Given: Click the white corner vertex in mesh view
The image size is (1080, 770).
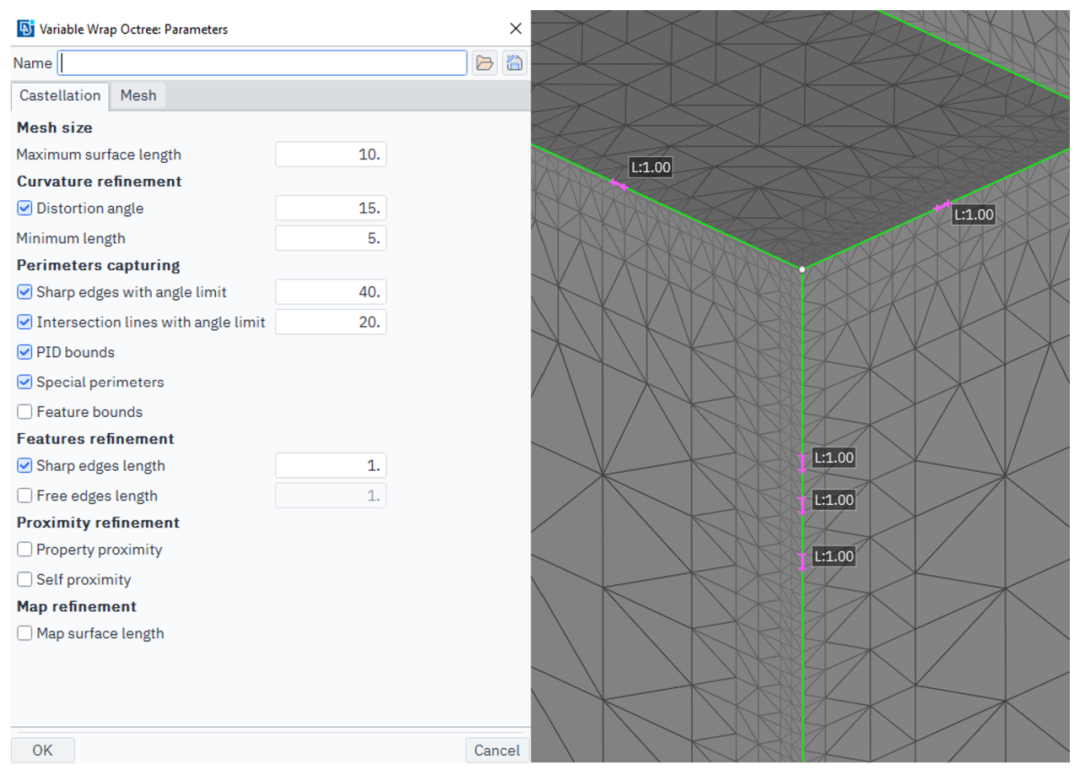Looking at the screenshot, I should tap(802, 269).
